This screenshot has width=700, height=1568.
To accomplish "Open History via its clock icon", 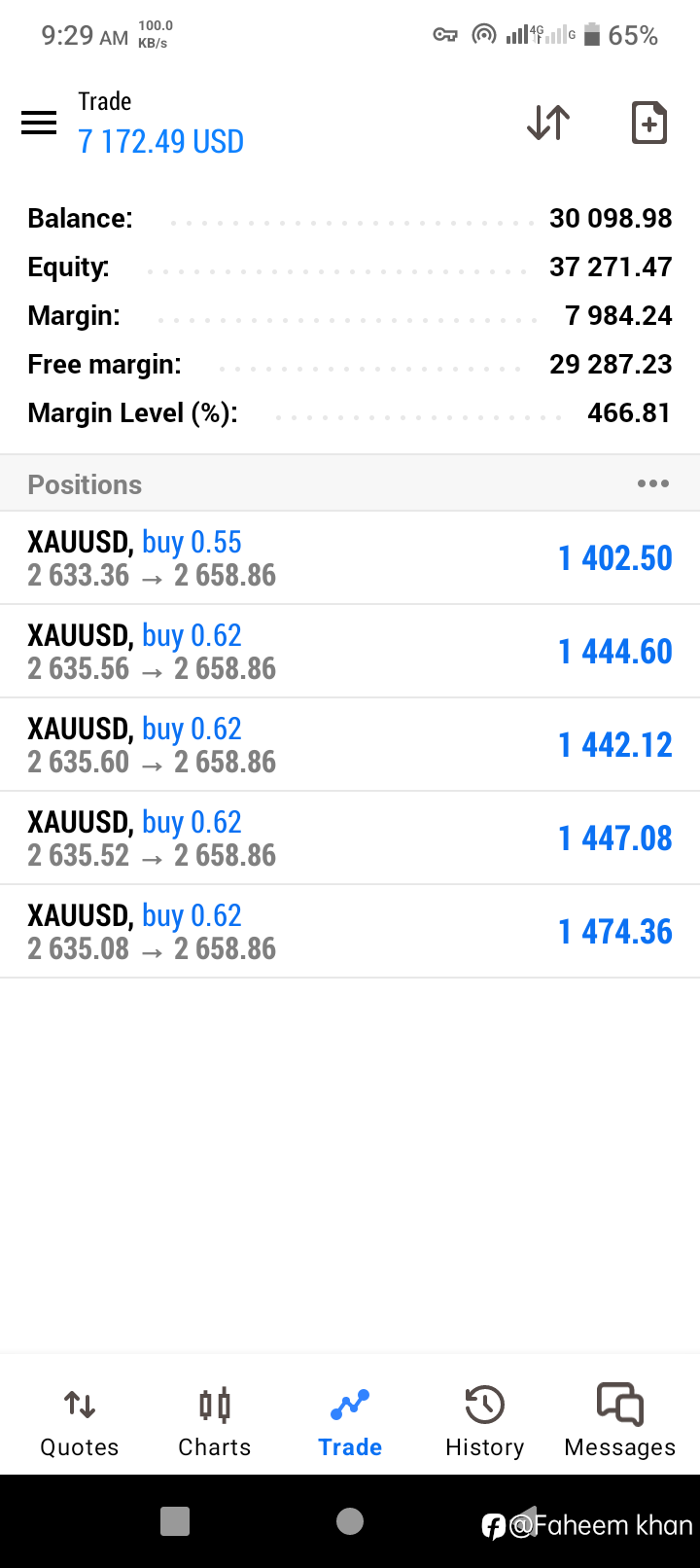I will point(484,1405).
